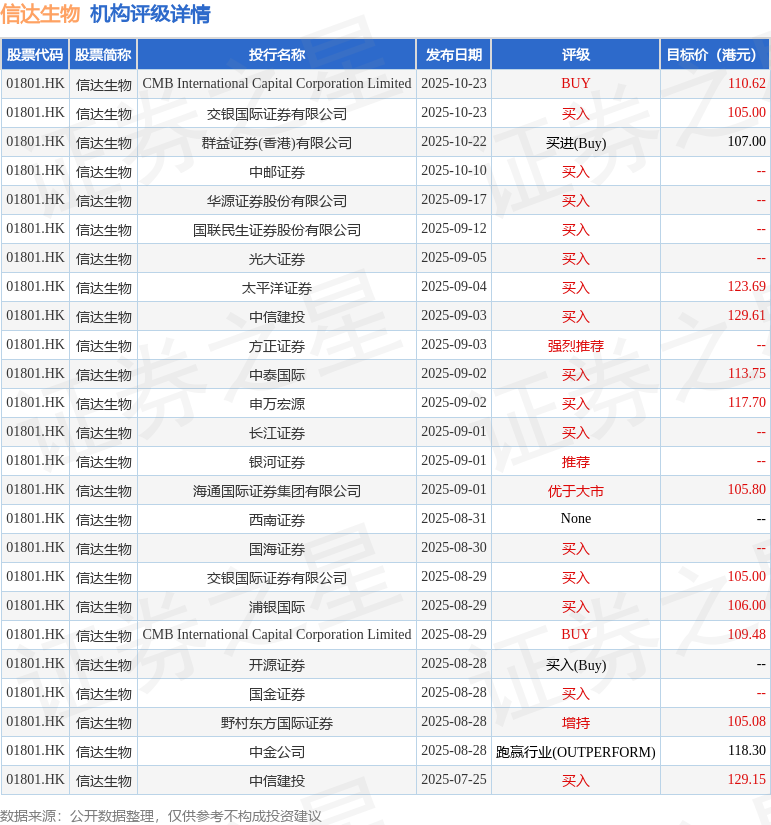The image size is (771, 825).
Task: Click the 买进(Buy) rating cell
Action: point(576,143)
